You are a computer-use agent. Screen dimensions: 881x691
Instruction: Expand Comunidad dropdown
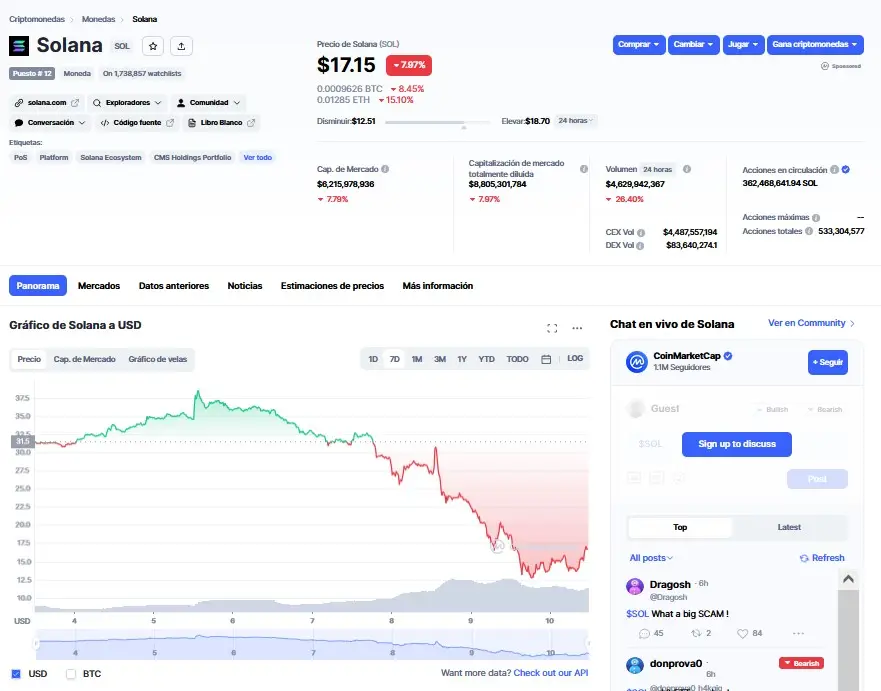pos(208,103)
